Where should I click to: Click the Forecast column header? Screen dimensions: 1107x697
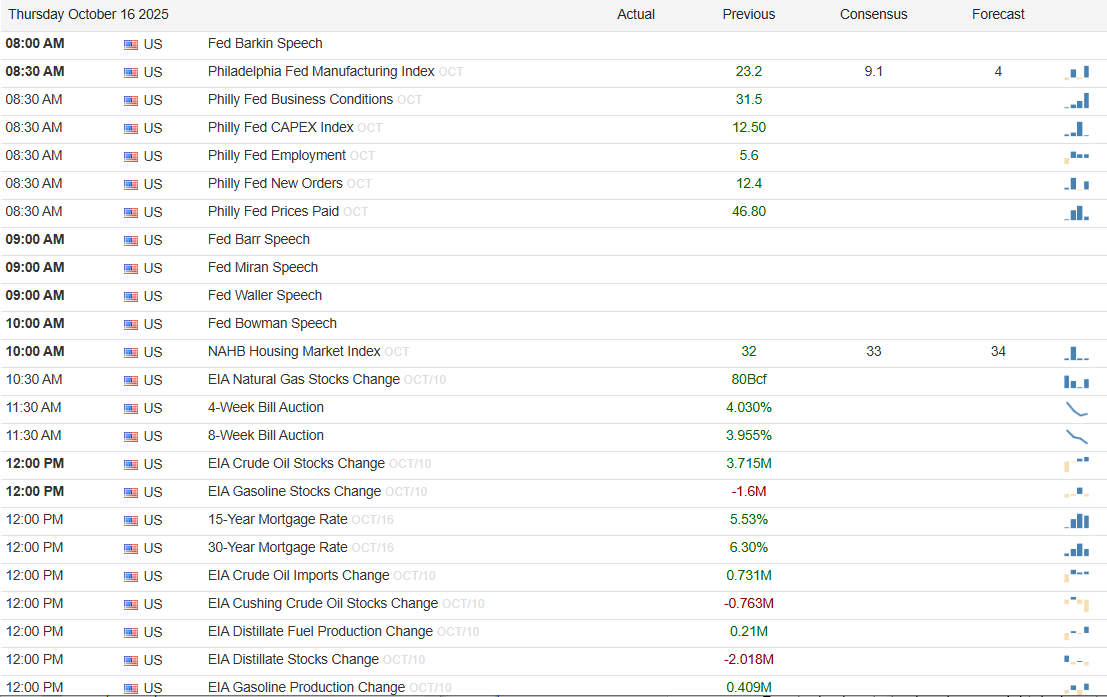[x=998, y=14]
